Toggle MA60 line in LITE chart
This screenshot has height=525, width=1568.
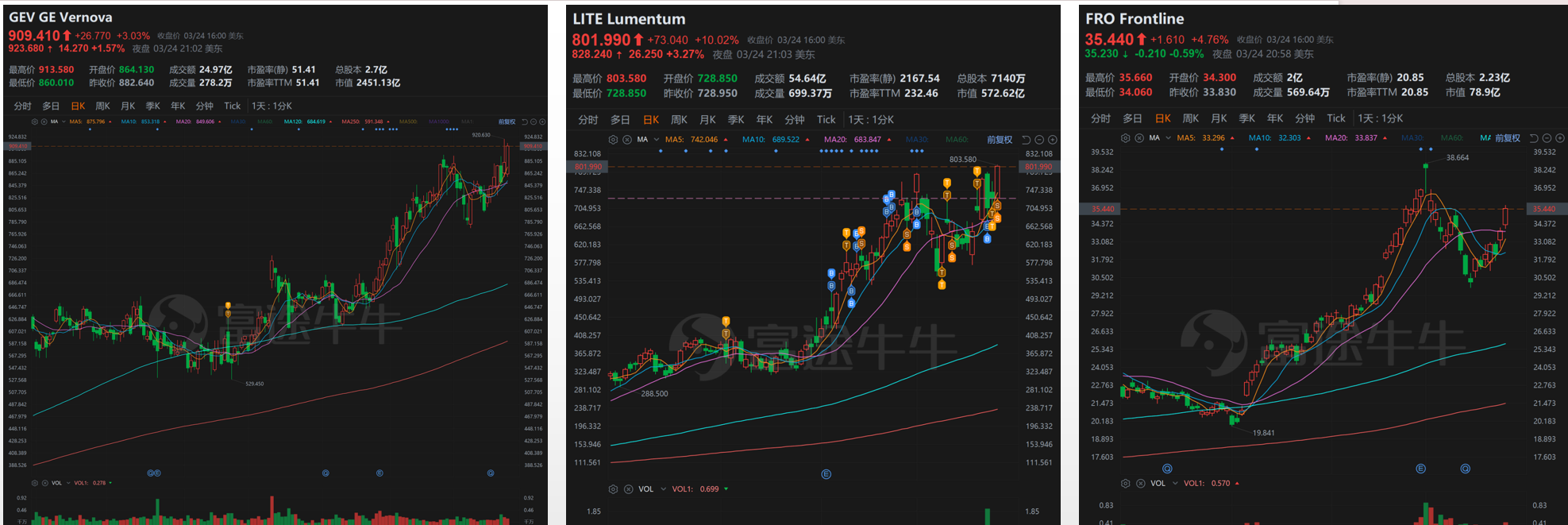(x=957, y=139)
